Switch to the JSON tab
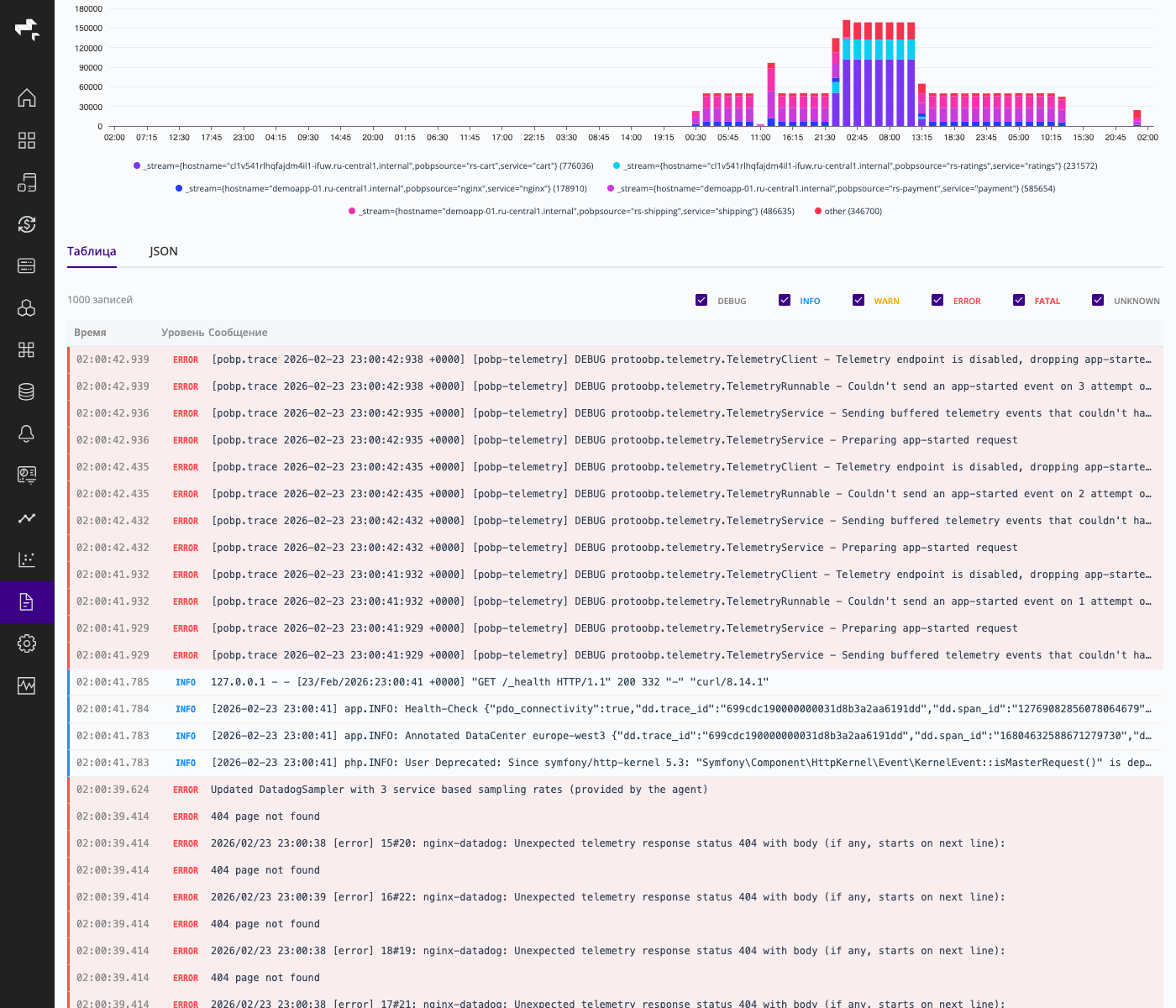 (164, 251)
